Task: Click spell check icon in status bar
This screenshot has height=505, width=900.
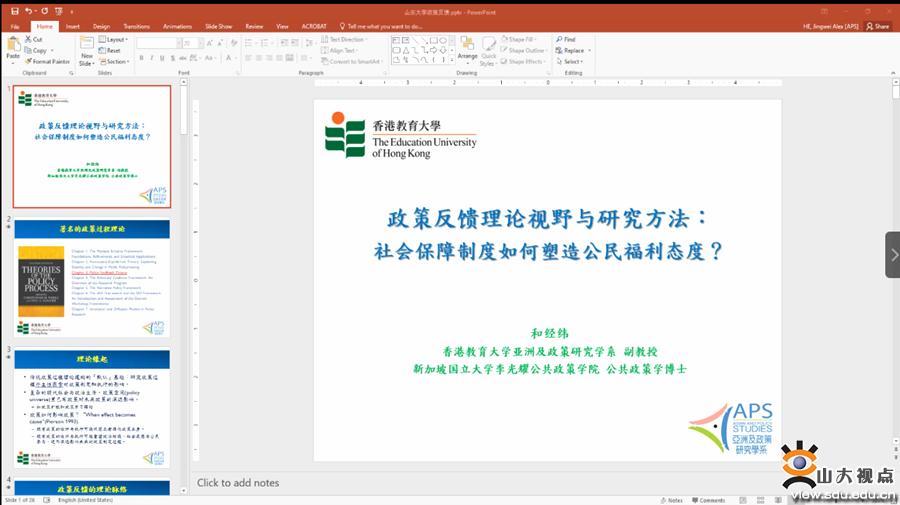Action: (x=47, y=500)
